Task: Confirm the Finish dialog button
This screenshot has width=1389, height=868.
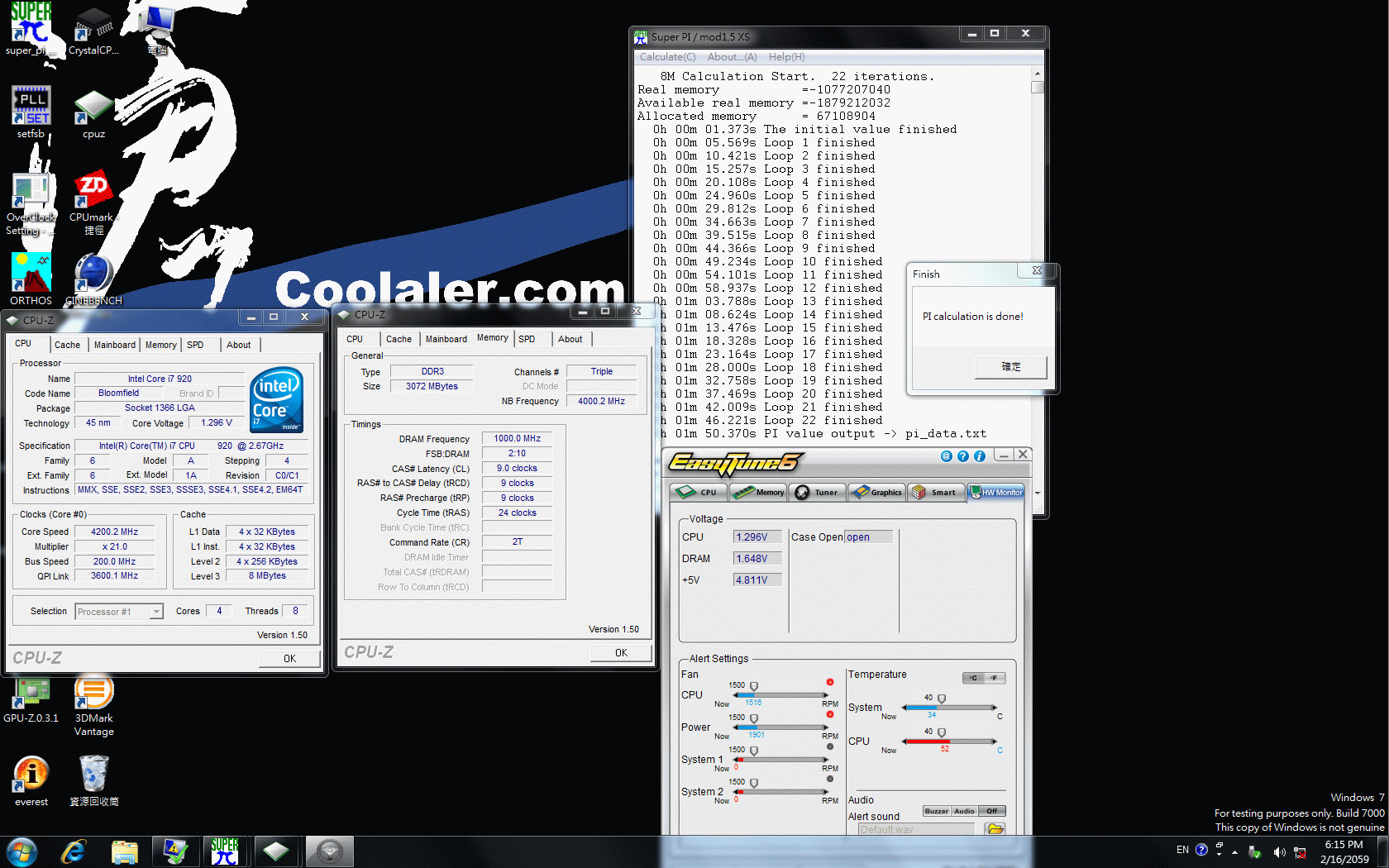Action: tap(1010, 367)
